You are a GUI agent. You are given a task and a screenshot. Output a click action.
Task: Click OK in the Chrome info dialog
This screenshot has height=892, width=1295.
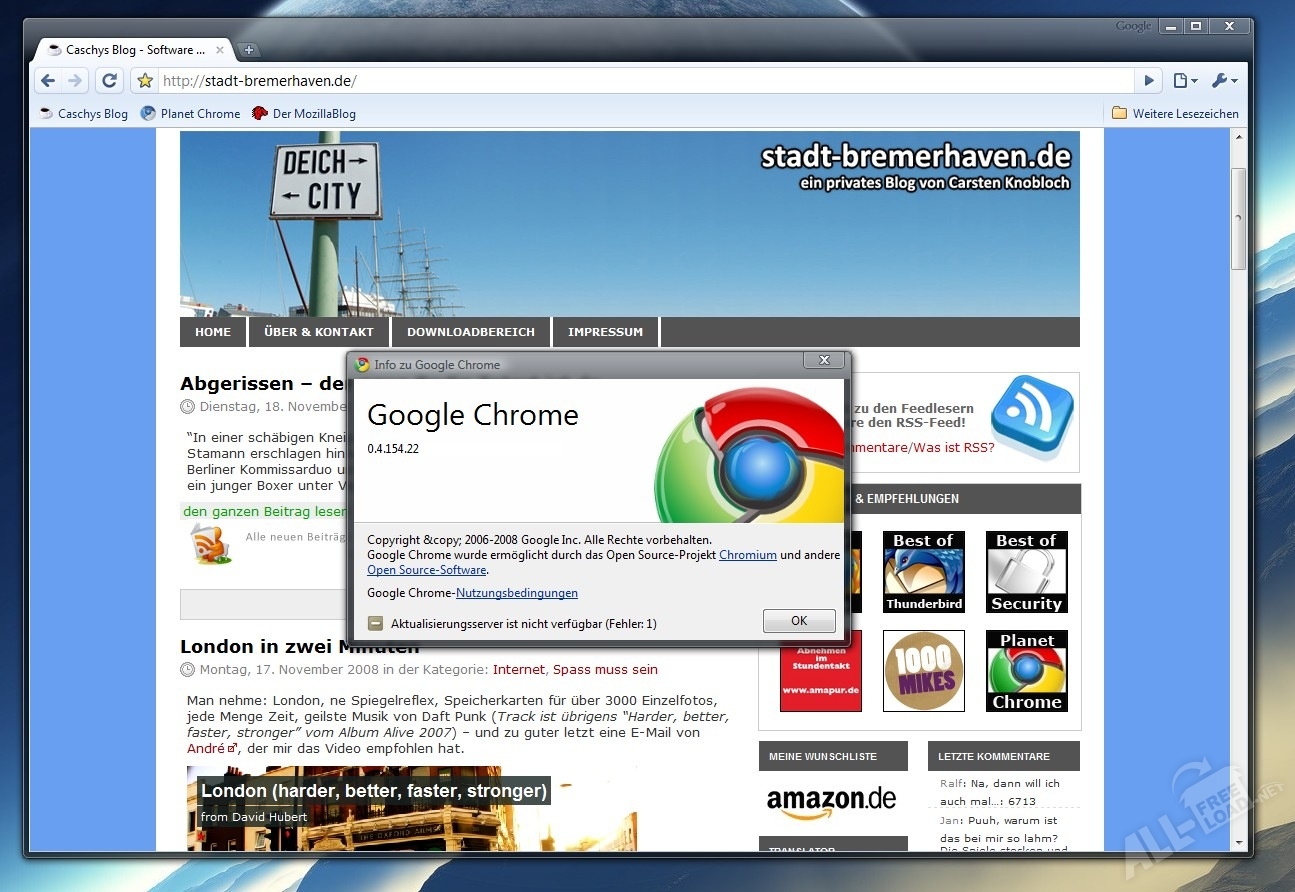pos(798,621)
